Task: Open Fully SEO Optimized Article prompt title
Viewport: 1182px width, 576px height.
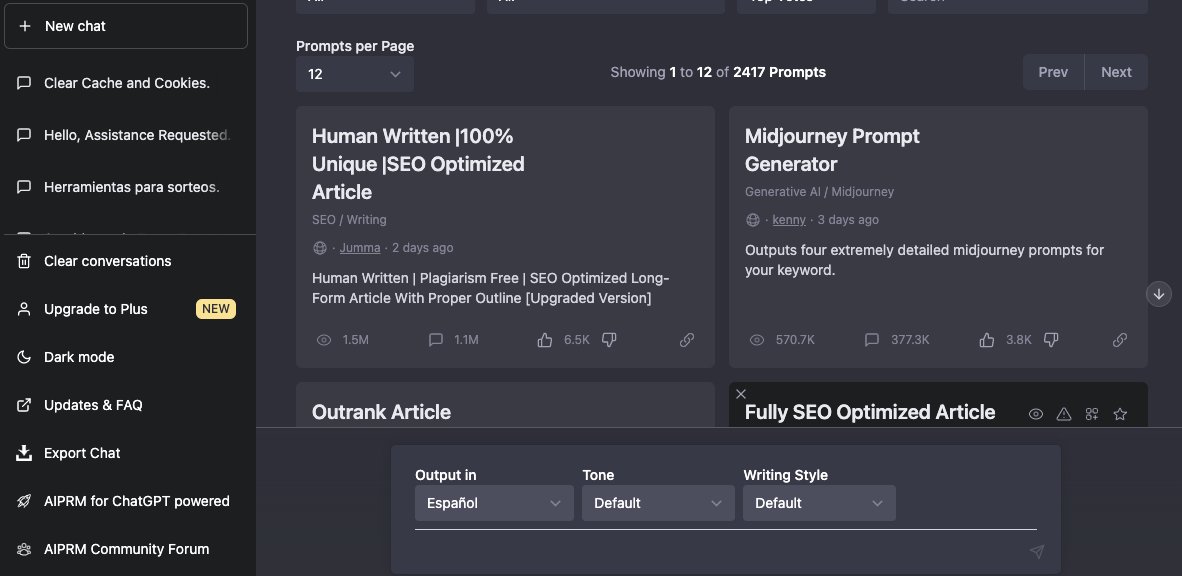Action: click(x=870, y=412)
